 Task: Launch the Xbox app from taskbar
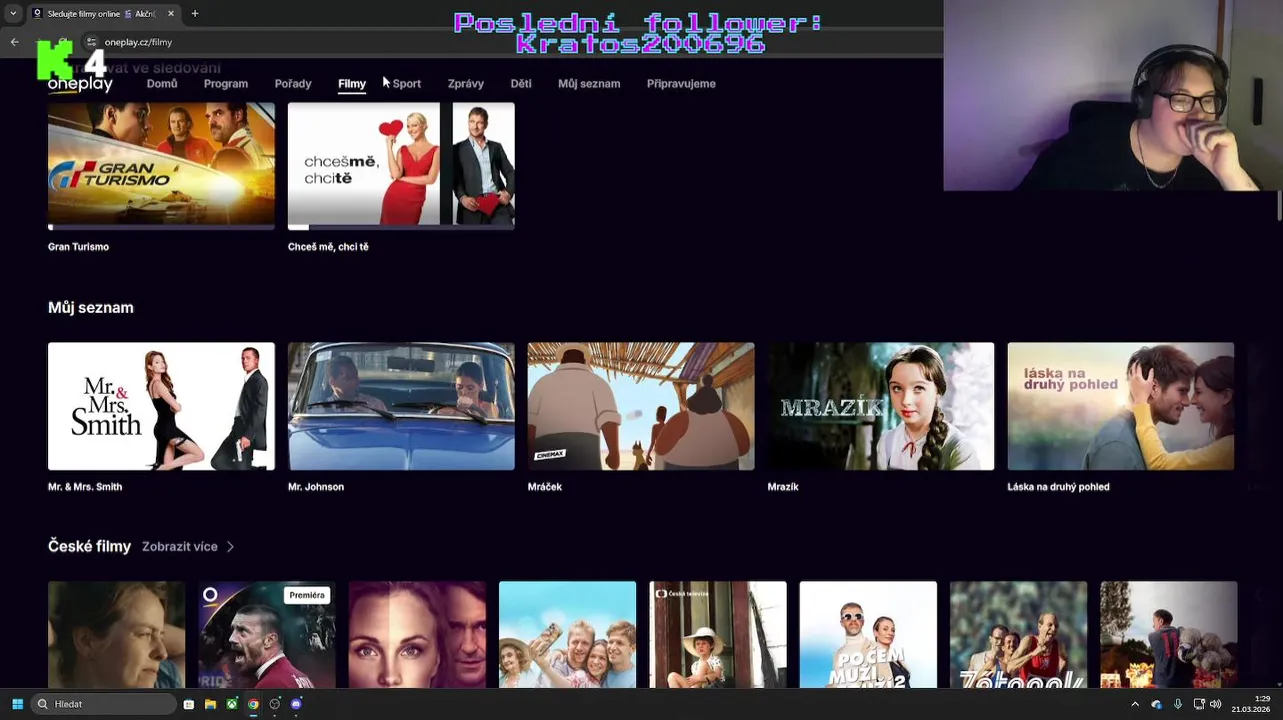pos(232,704)
